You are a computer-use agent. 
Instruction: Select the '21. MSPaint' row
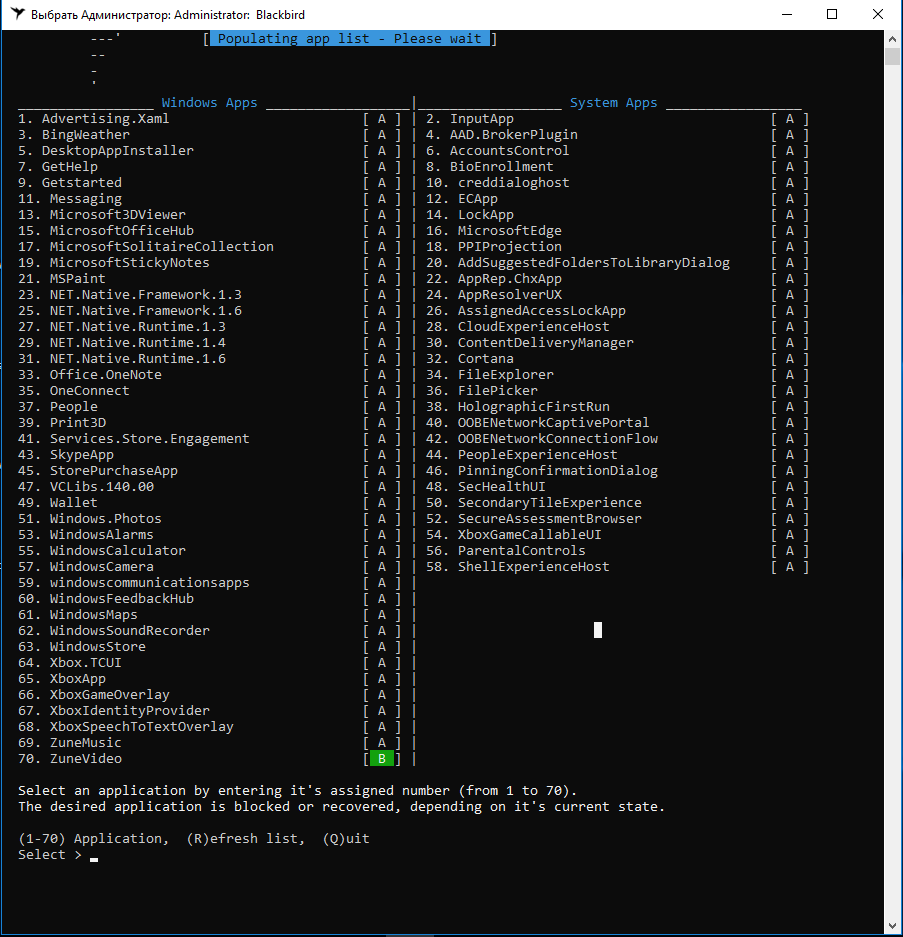click(x=209, y=278)
